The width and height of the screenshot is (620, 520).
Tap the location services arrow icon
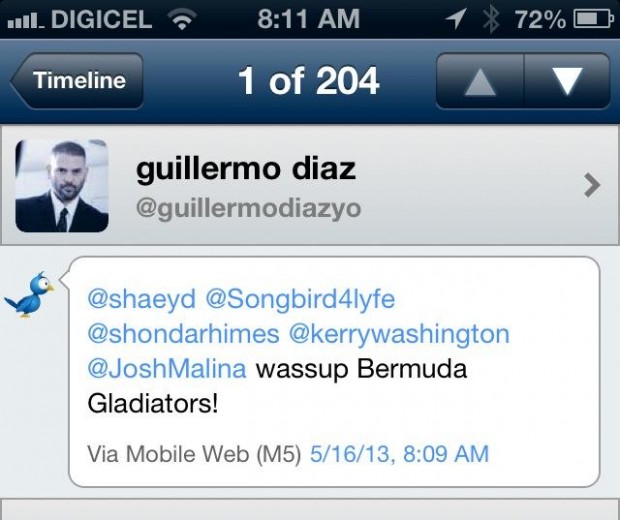coord(455,19)
